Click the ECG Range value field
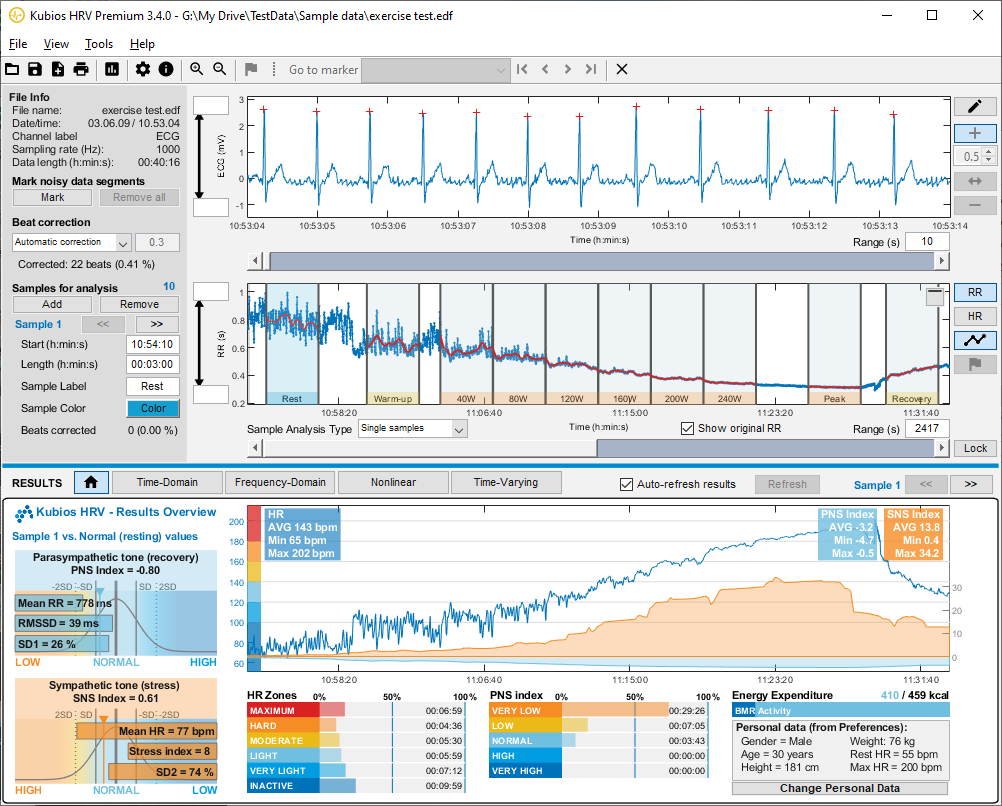The height and width of the screenshot is (806, 1002). [927, 242]
